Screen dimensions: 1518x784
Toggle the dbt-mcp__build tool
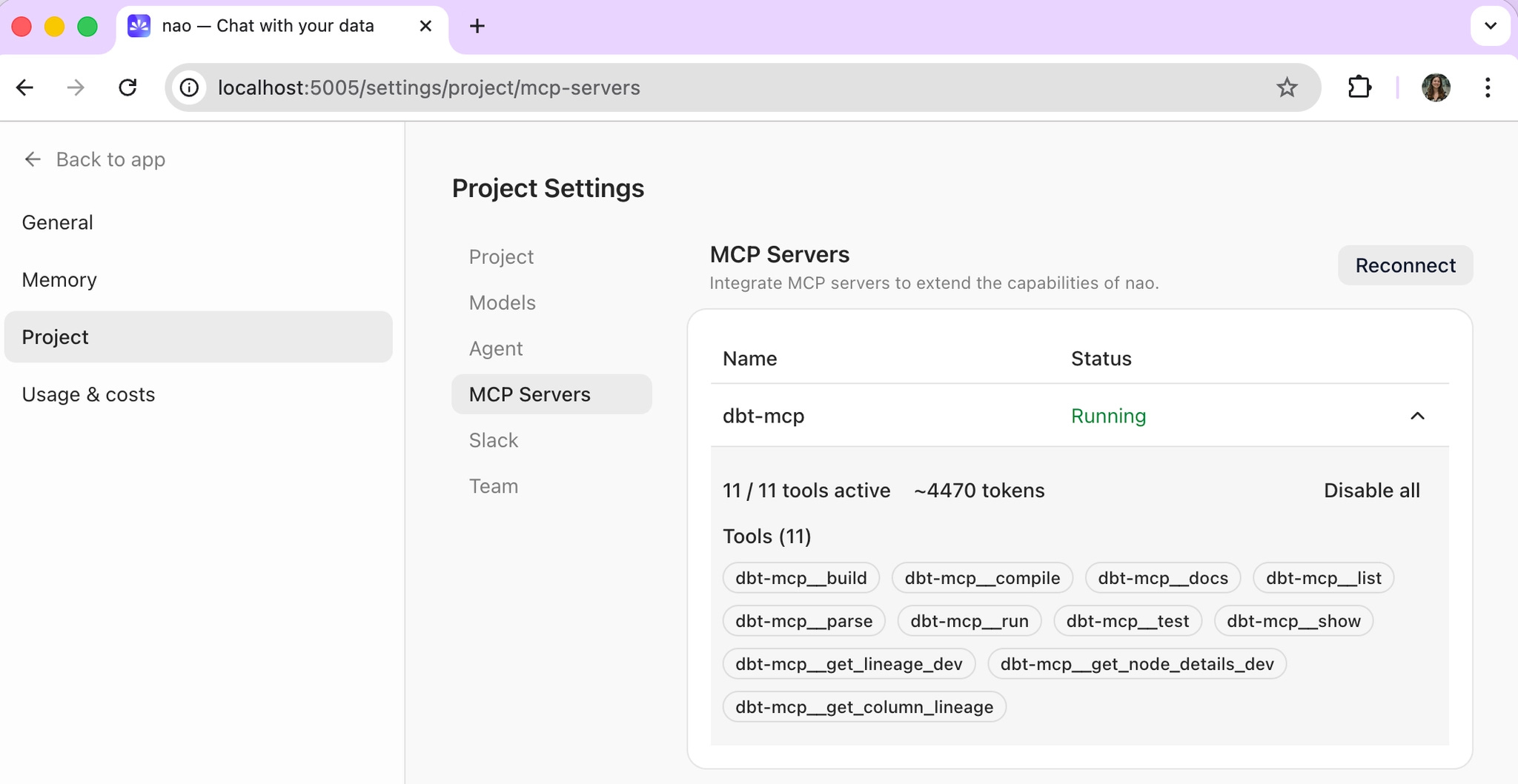tap(801, 578)
